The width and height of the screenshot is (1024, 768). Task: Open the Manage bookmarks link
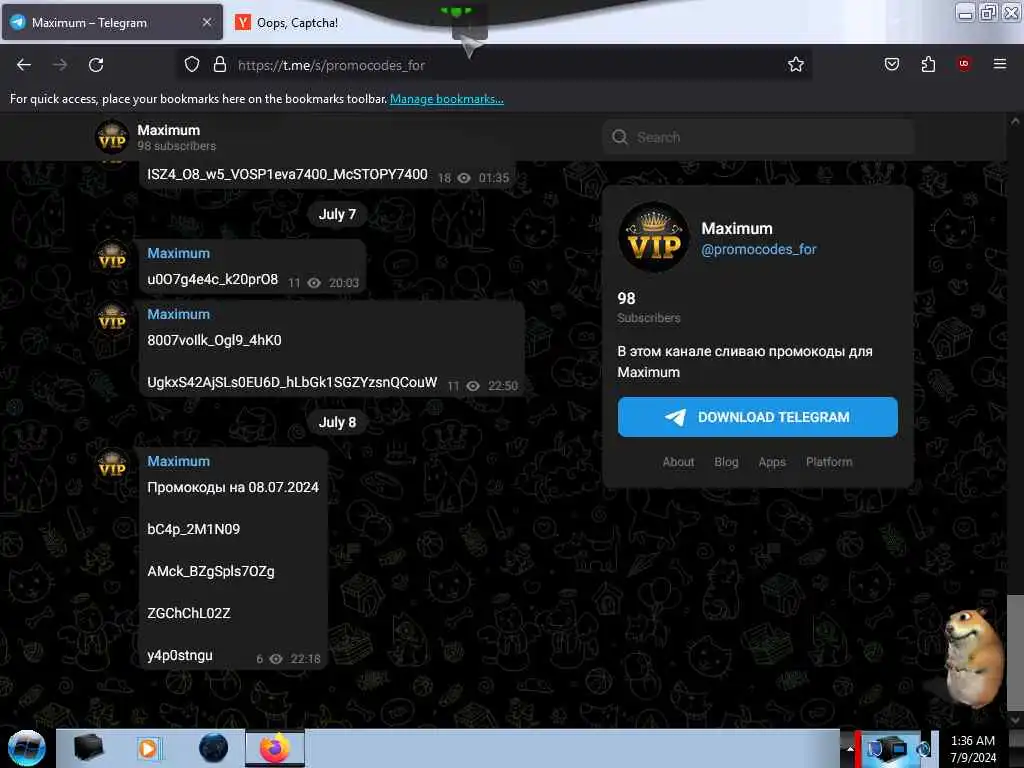447,99
